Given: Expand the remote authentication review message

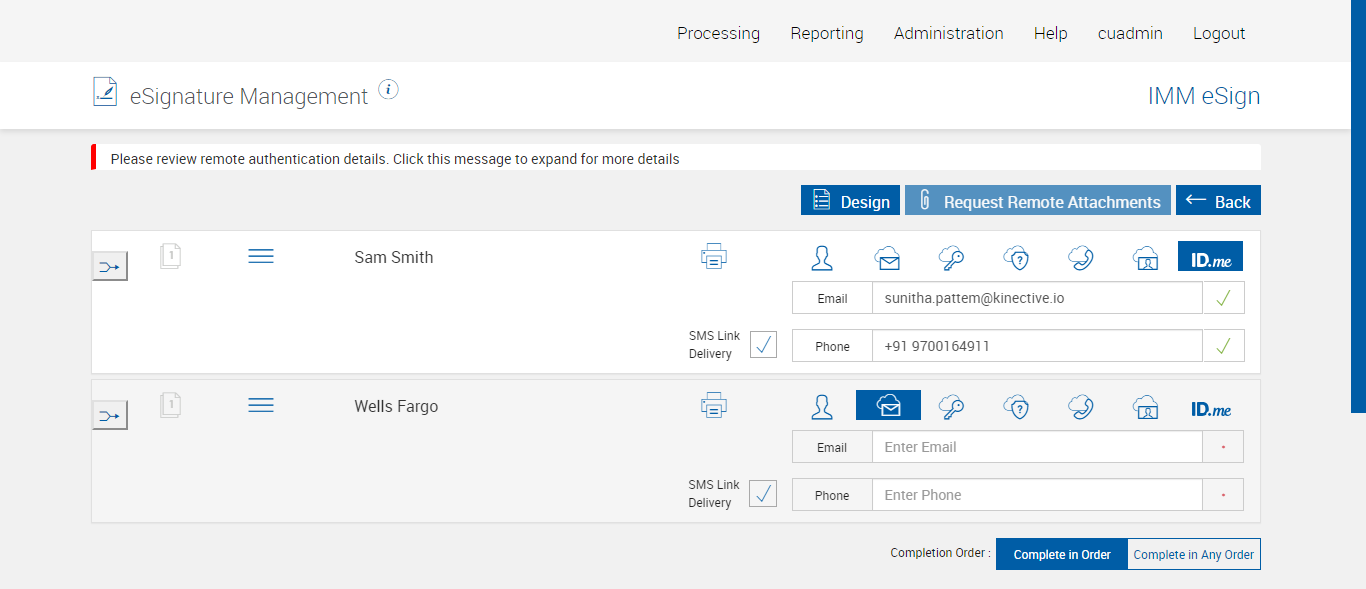Looking at the screenshot, I should (395, 159).
